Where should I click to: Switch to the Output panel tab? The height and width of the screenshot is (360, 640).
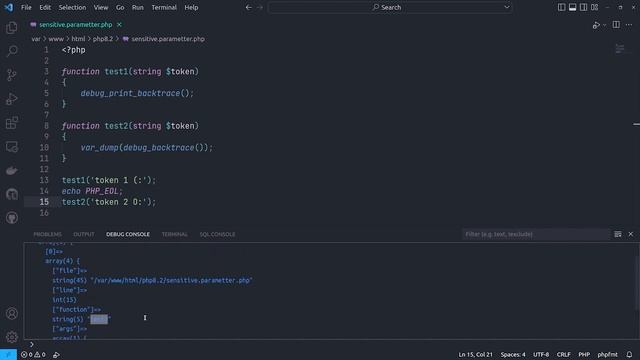(84, 234)
